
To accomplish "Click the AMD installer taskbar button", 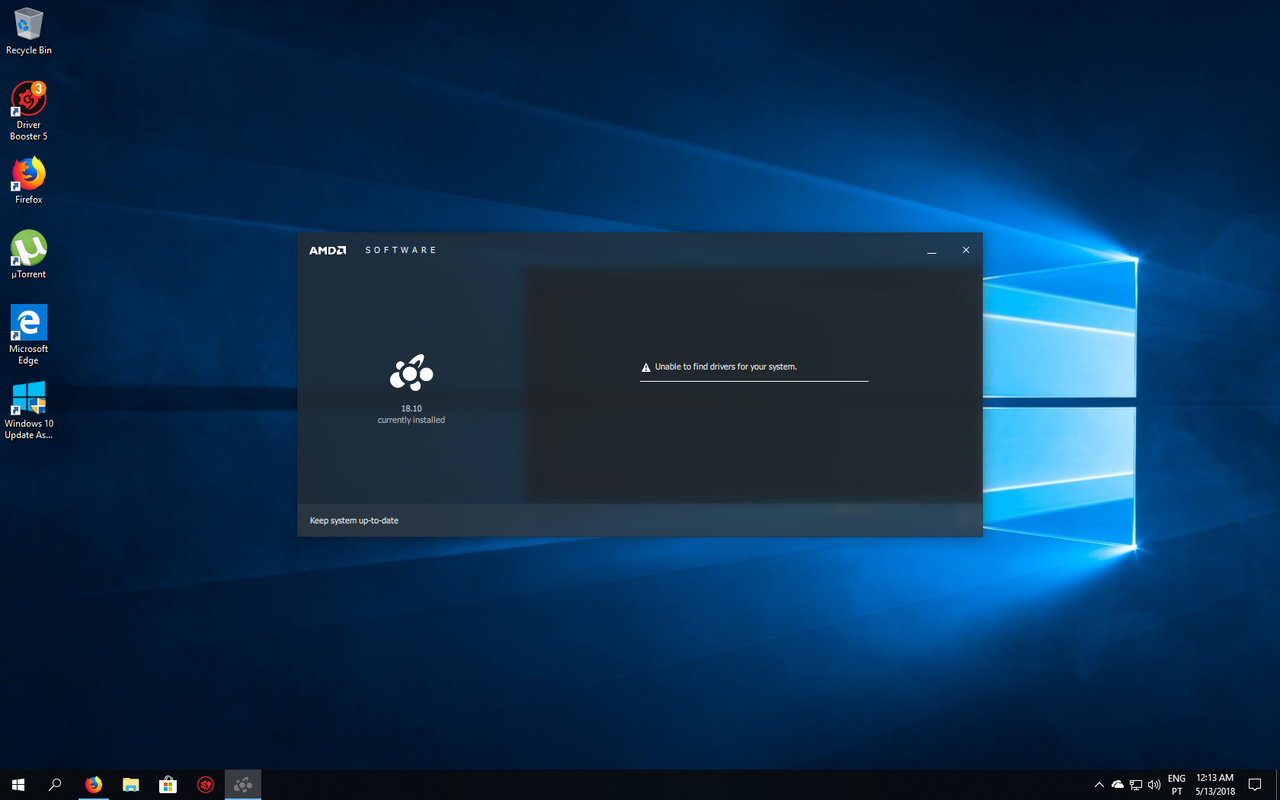I will coord(243,785).
